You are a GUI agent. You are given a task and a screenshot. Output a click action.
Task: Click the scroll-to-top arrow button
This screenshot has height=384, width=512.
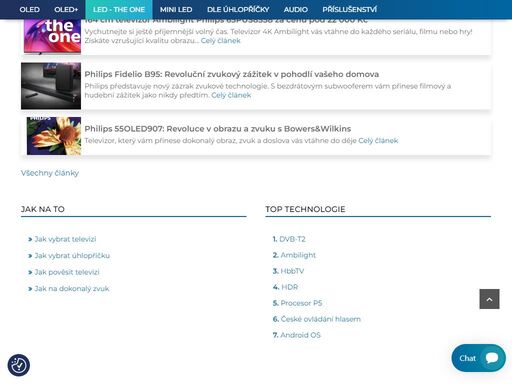(x=489, y=299)
